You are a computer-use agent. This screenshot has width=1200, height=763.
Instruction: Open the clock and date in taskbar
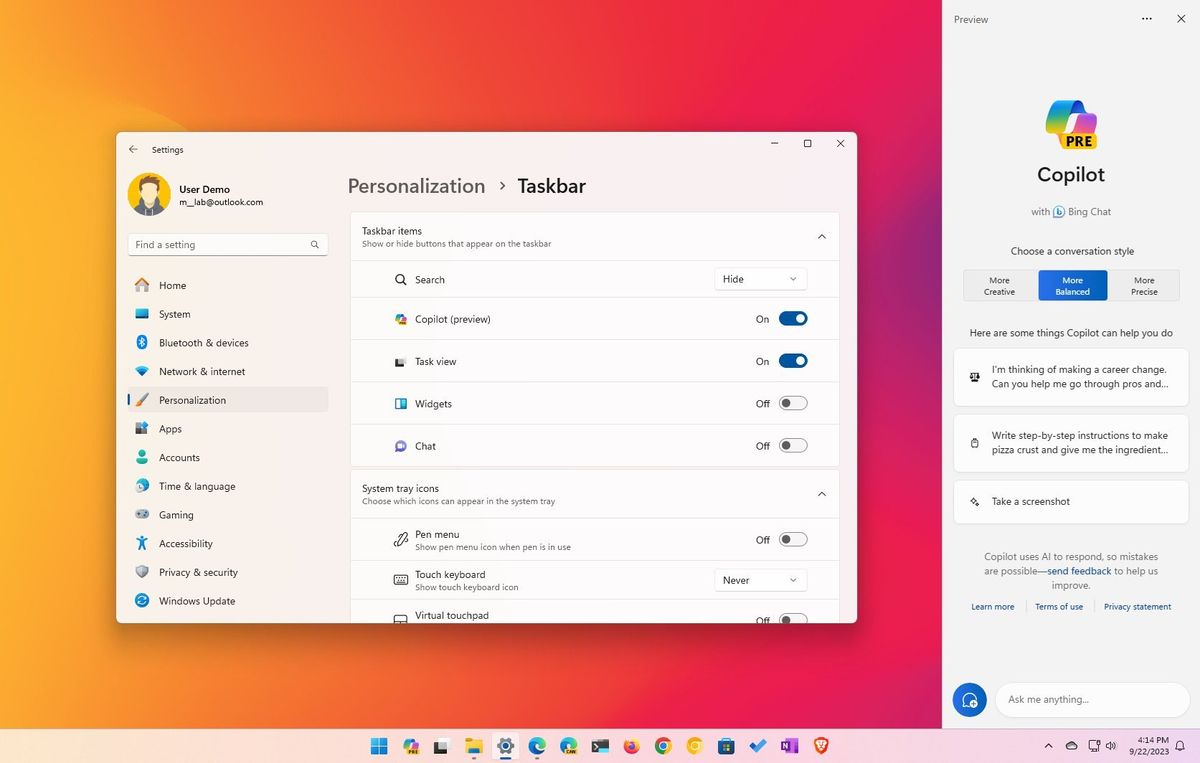[x=1147, y=746]
